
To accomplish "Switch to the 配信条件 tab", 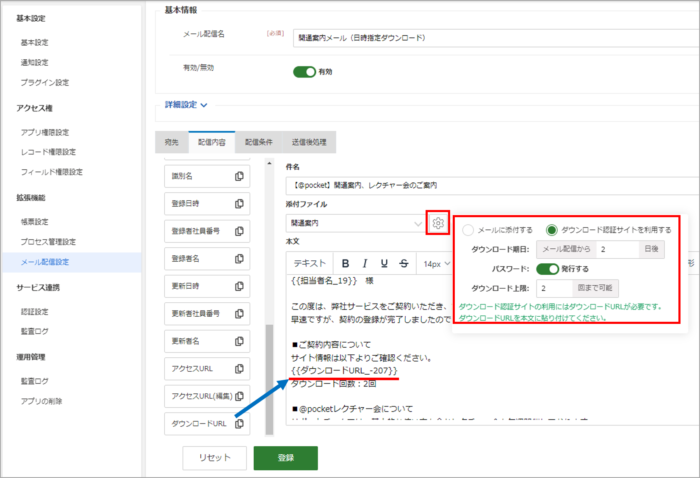I will (x=258, y=142).
